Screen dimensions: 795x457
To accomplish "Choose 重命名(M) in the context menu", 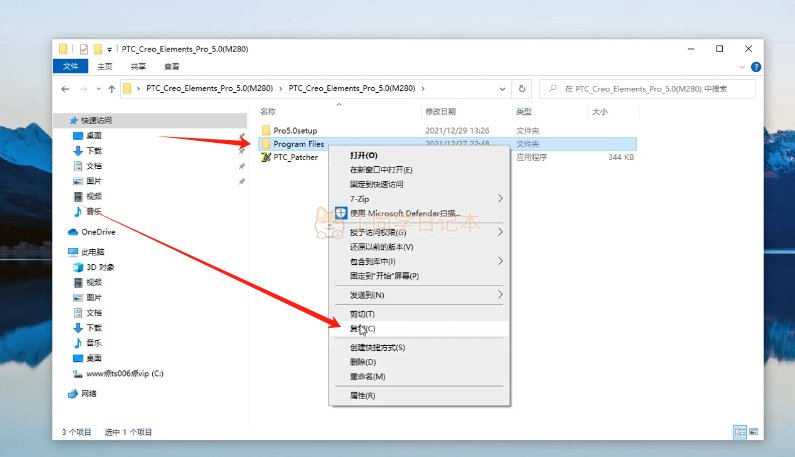I will [x=367, y=377].
